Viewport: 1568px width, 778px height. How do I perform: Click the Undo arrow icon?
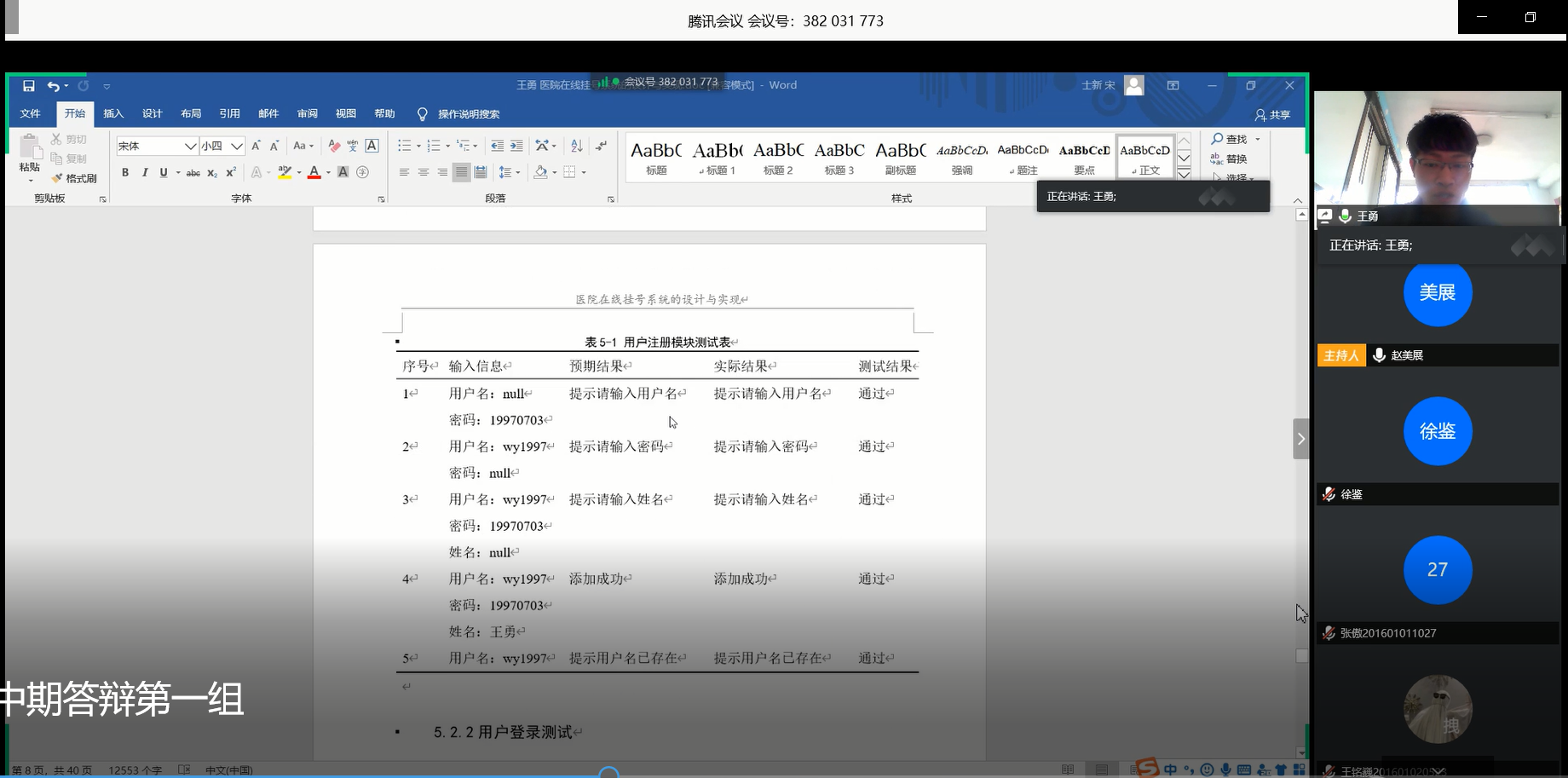point(54,86)
